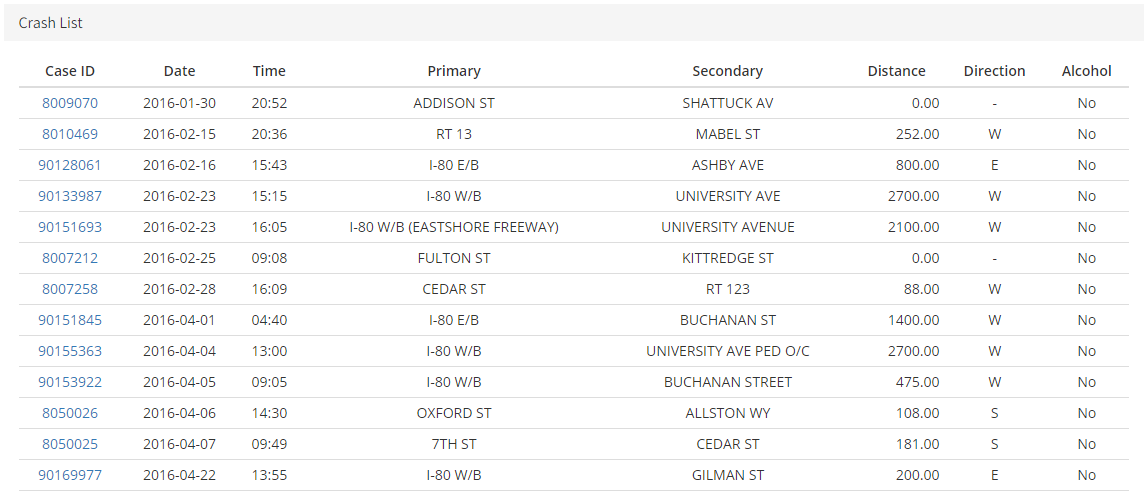
Task: View case ID 8050026
Action: [x=70, y=413]
